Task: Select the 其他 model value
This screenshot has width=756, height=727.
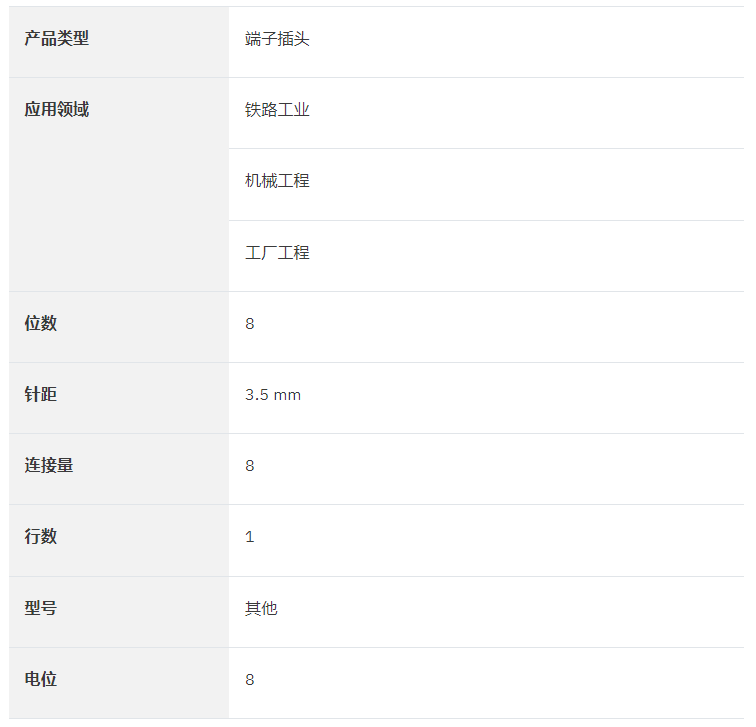Action: (x=261, y=608)
